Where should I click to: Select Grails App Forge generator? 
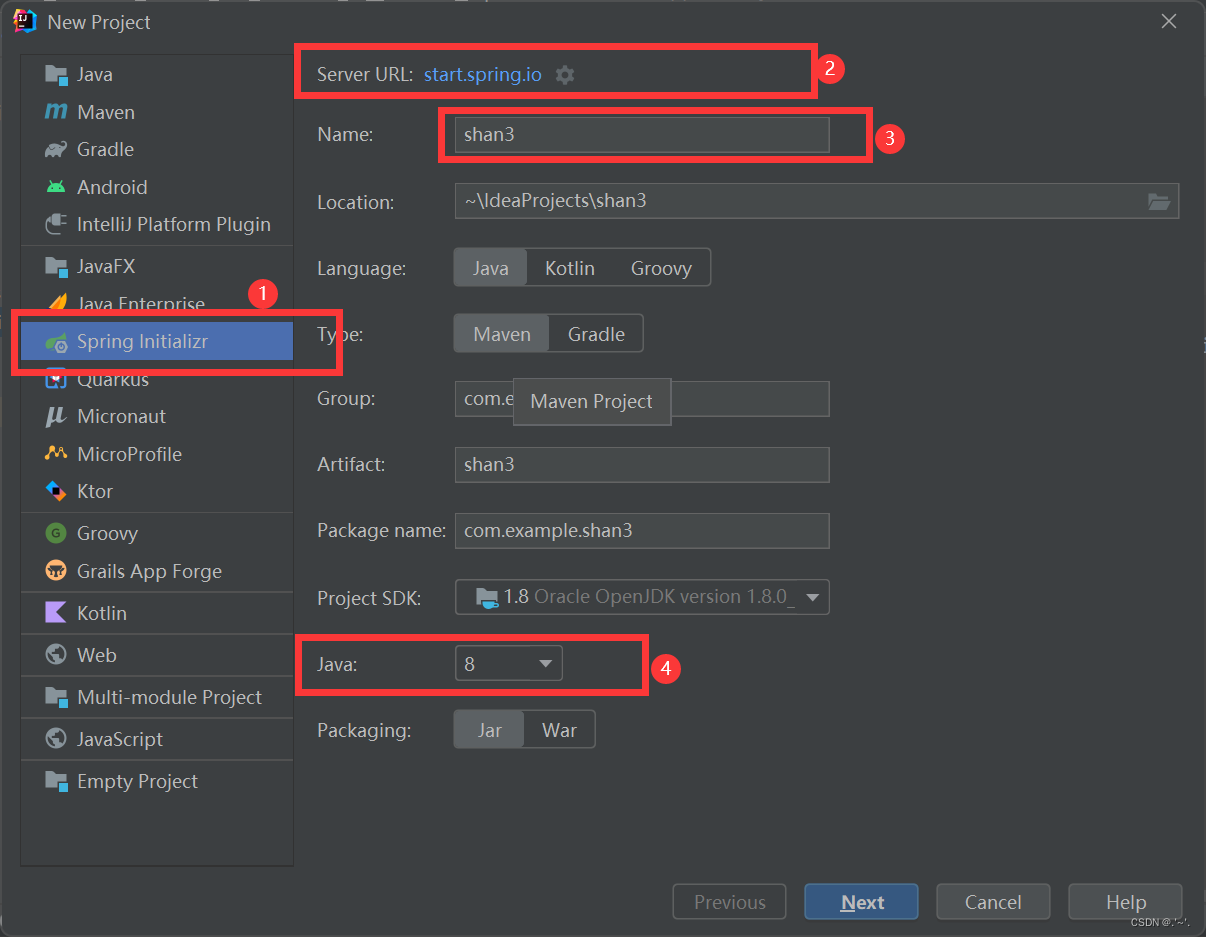point(157,571)
